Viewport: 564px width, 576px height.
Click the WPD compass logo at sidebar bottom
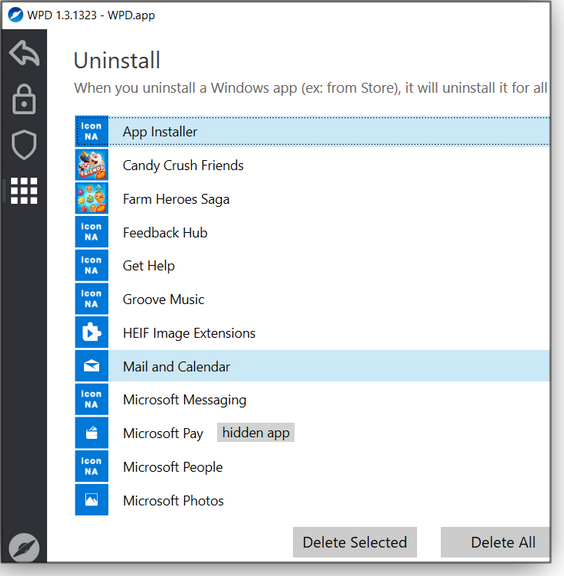[24, 548]
